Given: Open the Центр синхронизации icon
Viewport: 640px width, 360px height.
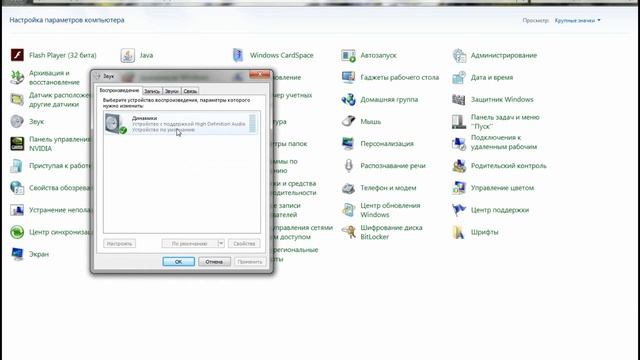Looking at the screenshot, I should 17,232.
